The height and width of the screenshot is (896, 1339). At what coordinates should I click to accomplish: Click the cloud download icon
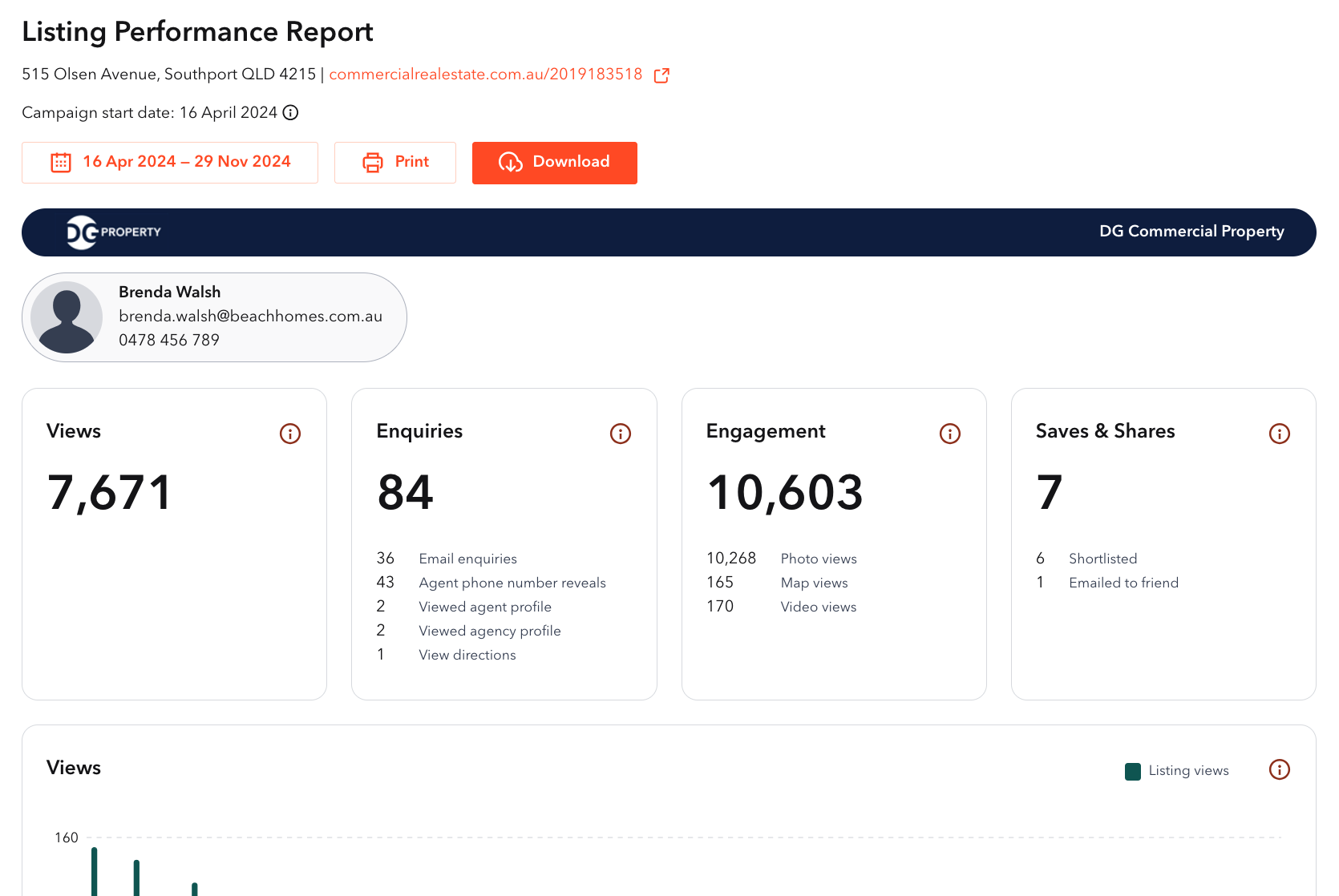[511, 163]
